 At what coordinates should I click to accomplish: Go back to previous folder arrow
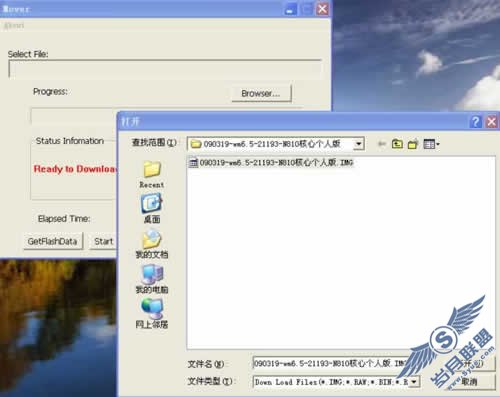click(382, 144)
